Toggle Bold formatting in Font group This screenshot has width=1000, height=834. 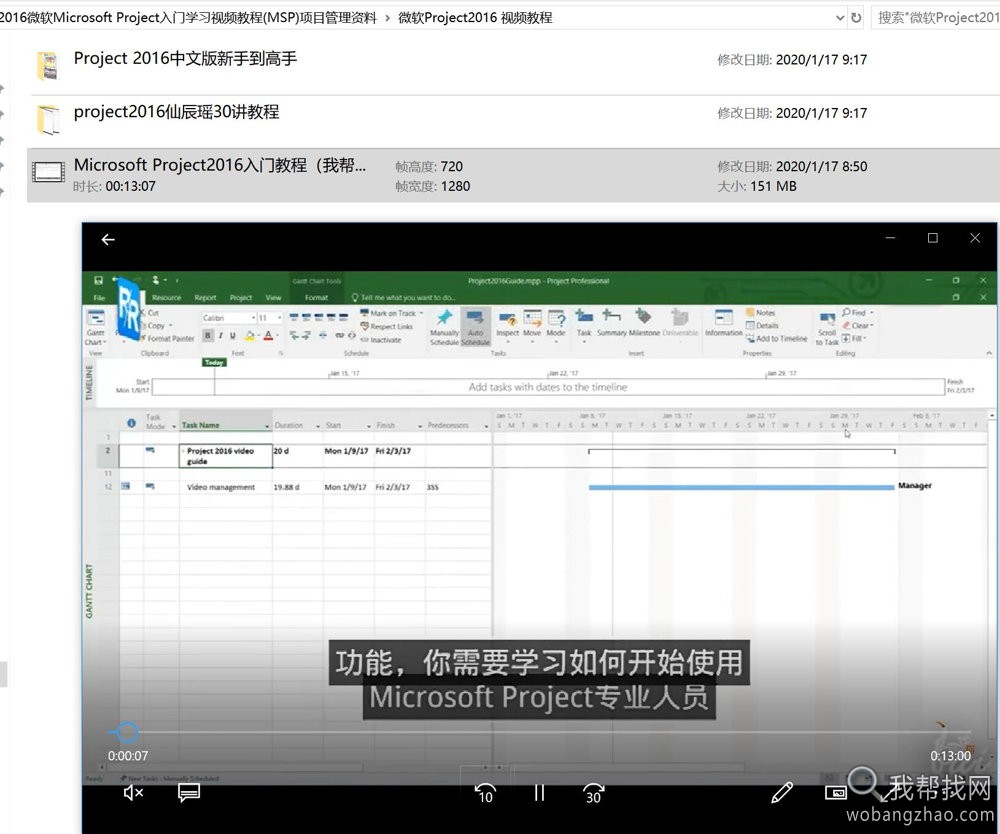point(208,335)
